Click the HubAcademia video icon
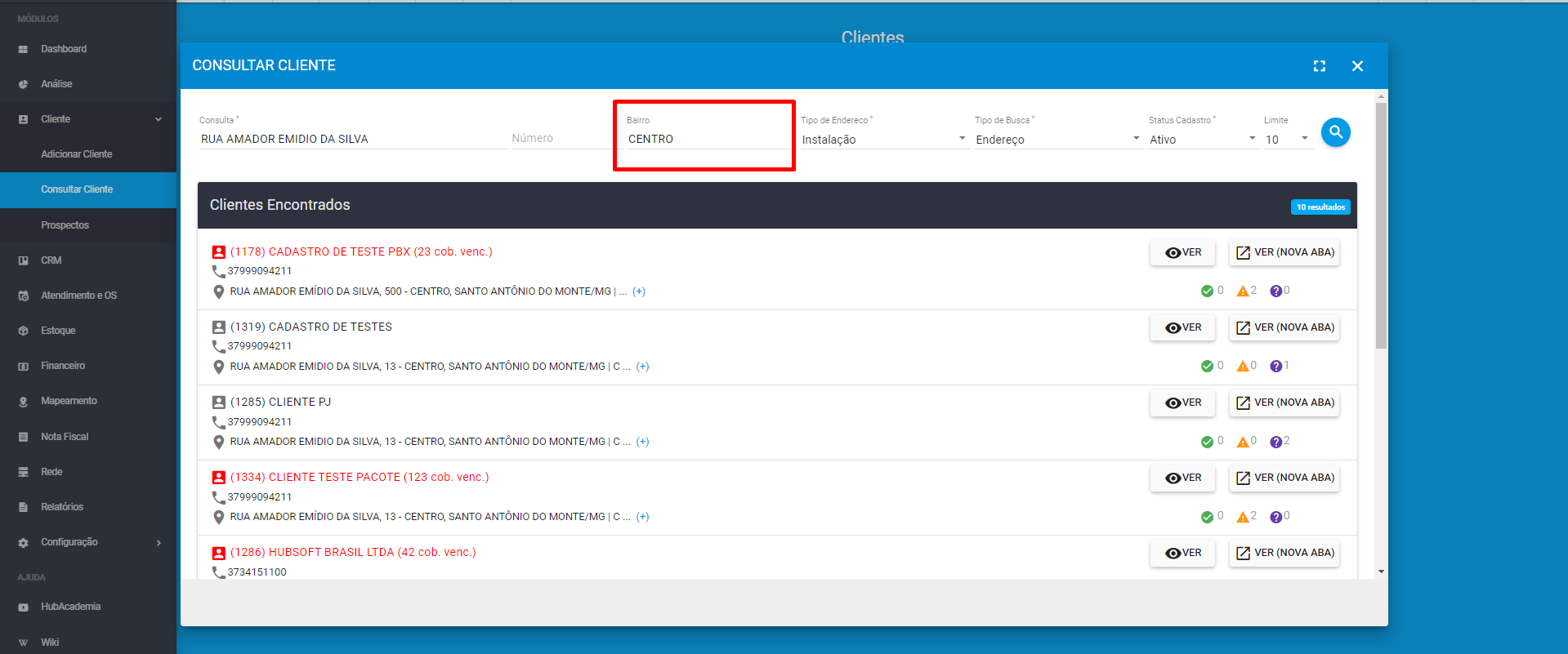This screenshot has width=1568, height=654. tap(23, 607)
